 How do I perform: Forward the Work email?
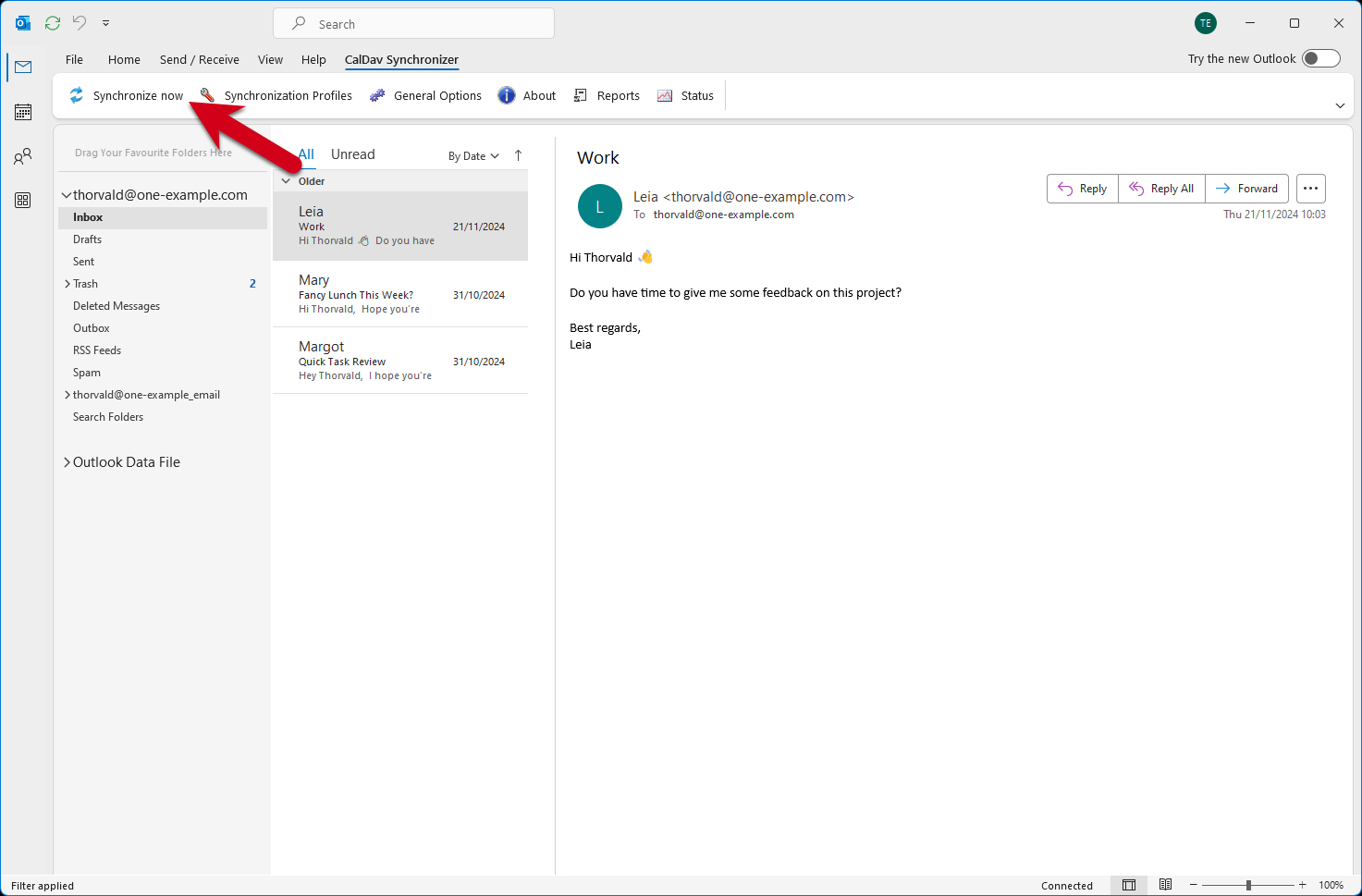click(x=1246, y=188)
